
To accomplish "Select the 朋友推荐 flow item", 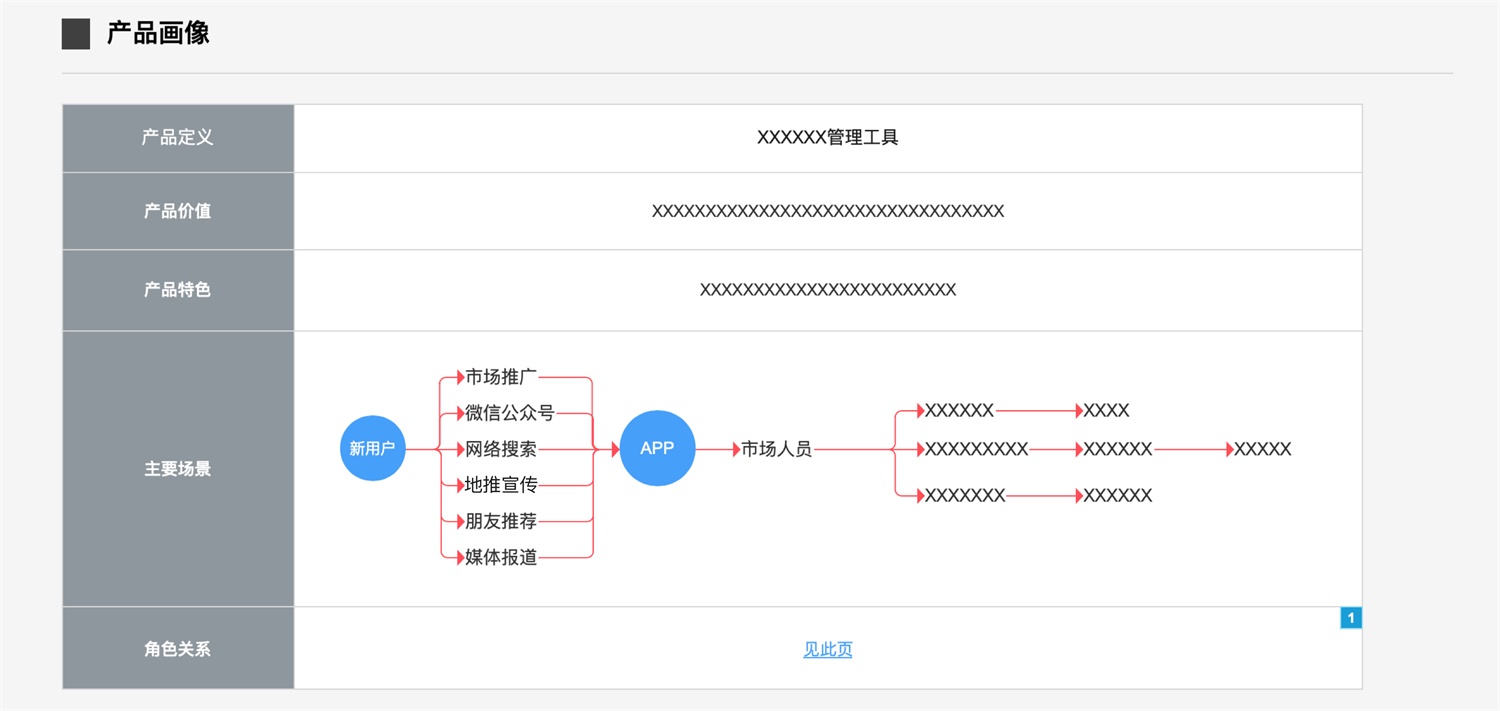I will point(501,521).
